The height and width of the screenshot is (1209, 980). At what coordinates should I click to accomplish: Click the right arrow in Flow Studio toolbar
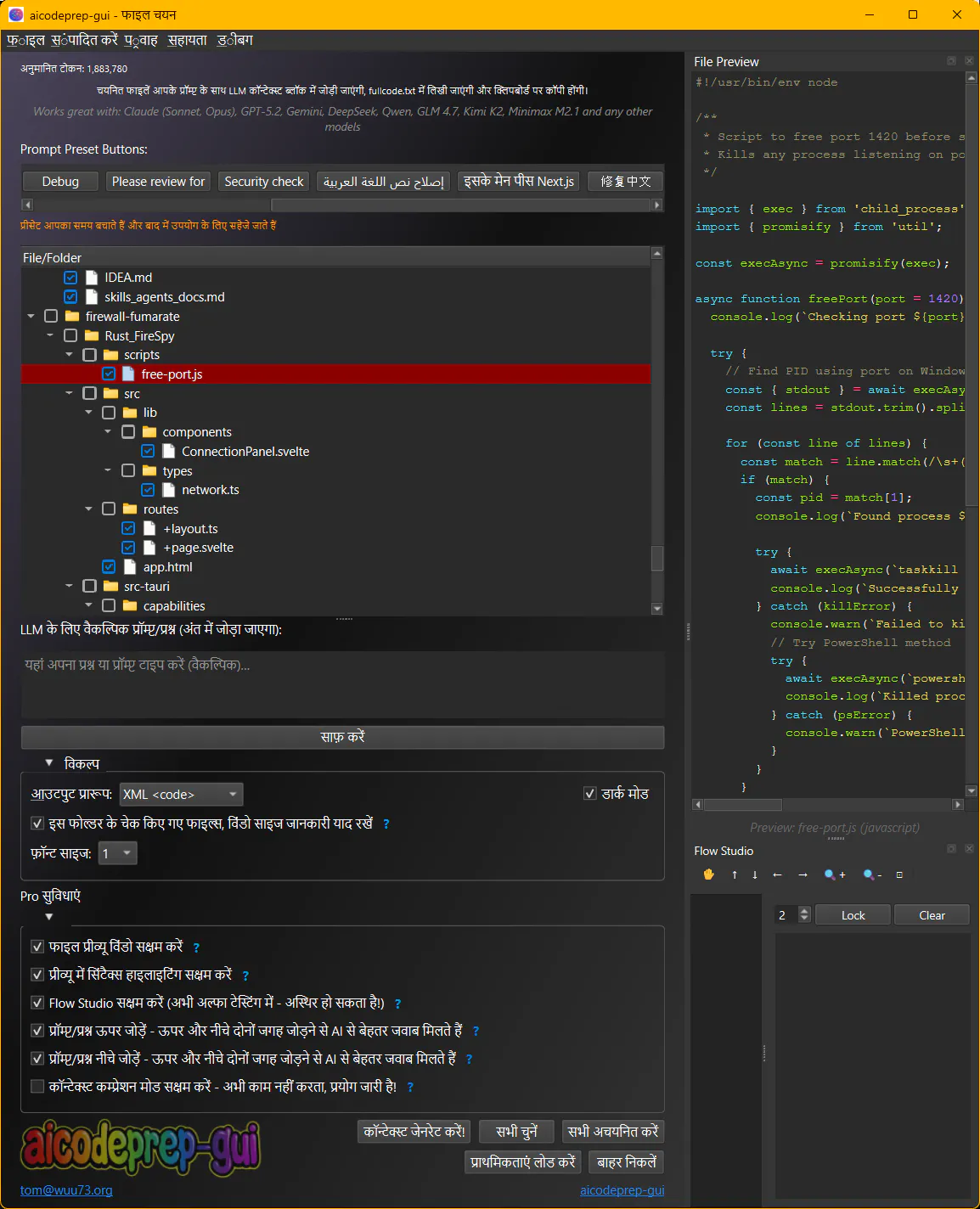click(803, 874)
